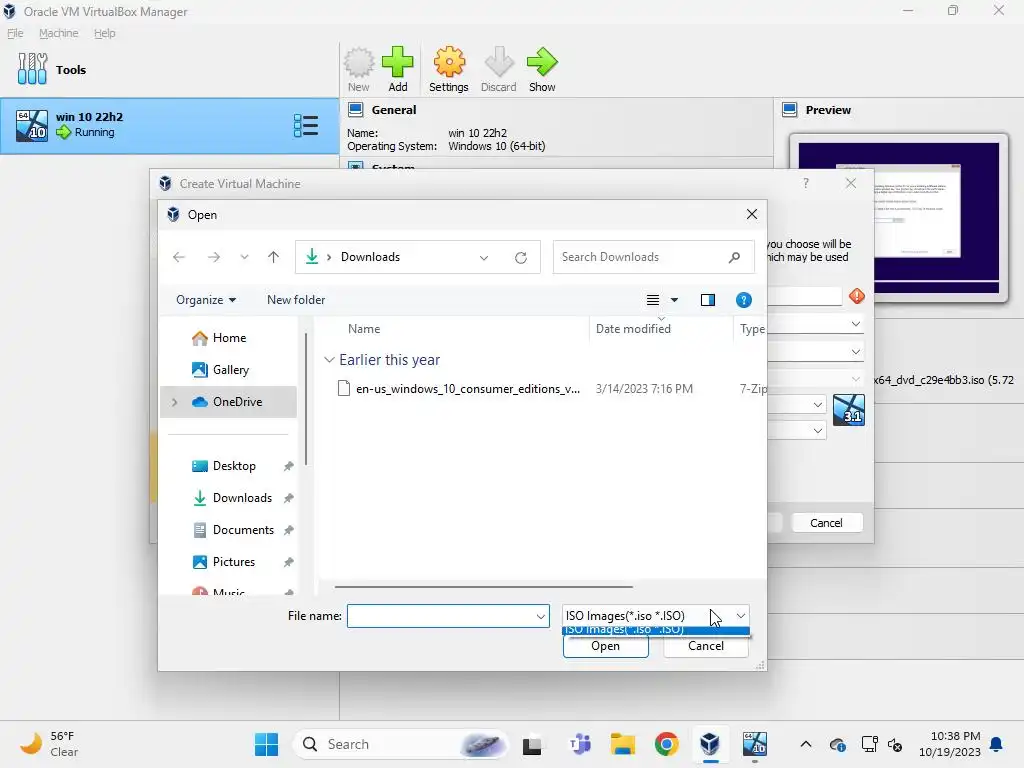The image size is (1024, 768).
Task: Click the Open button
Action: point(605,646)
